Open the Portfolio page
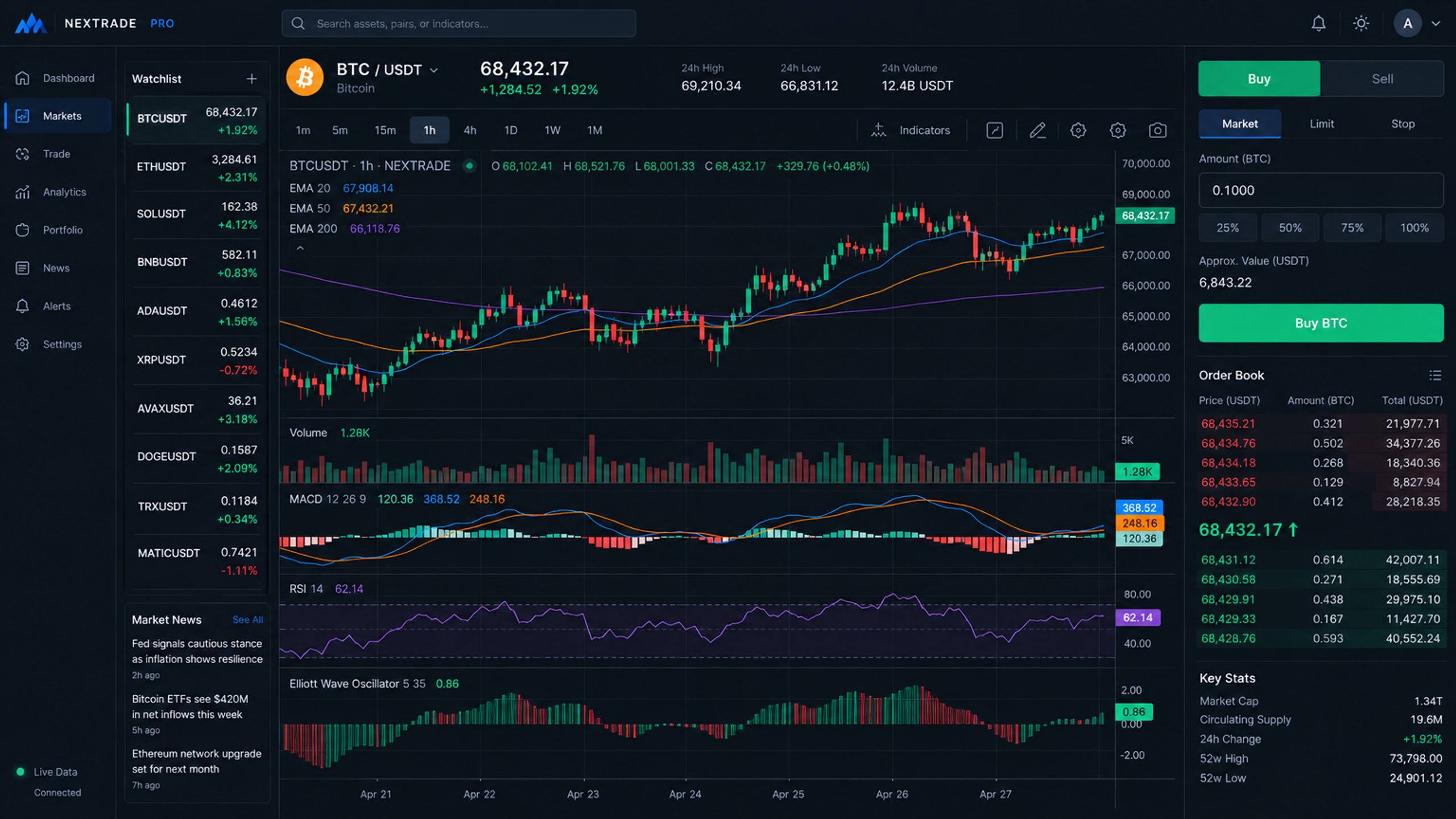Viewport: 1456px width, 819px height. pyautogui.click(x=57, y=230)
